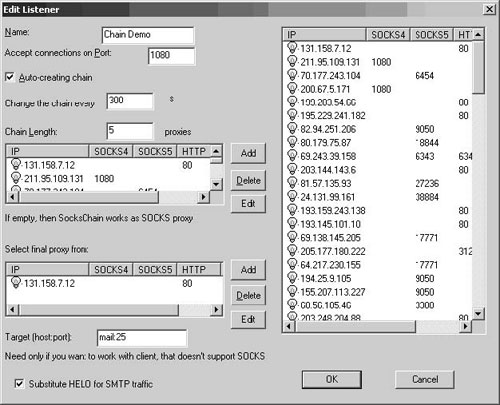The image size is (500, 405).
Task: Click the bulb icon beside 200.67.5.171
Action: (x=292, y=88)
